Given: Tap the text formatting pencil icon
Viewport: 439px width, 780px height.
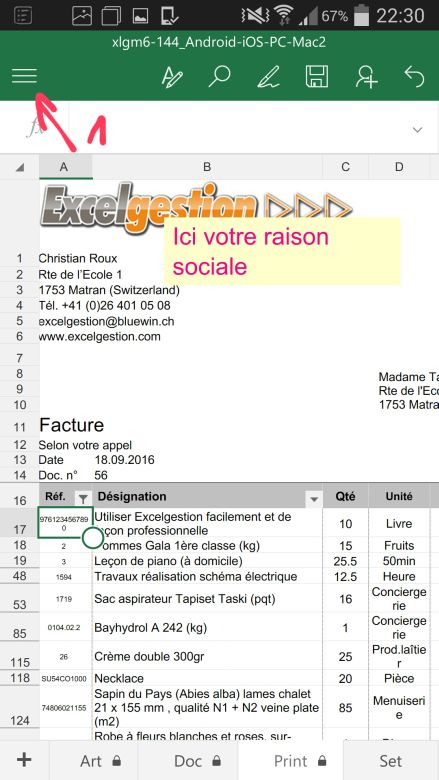Looking at the screenshot, I should 172,77.
